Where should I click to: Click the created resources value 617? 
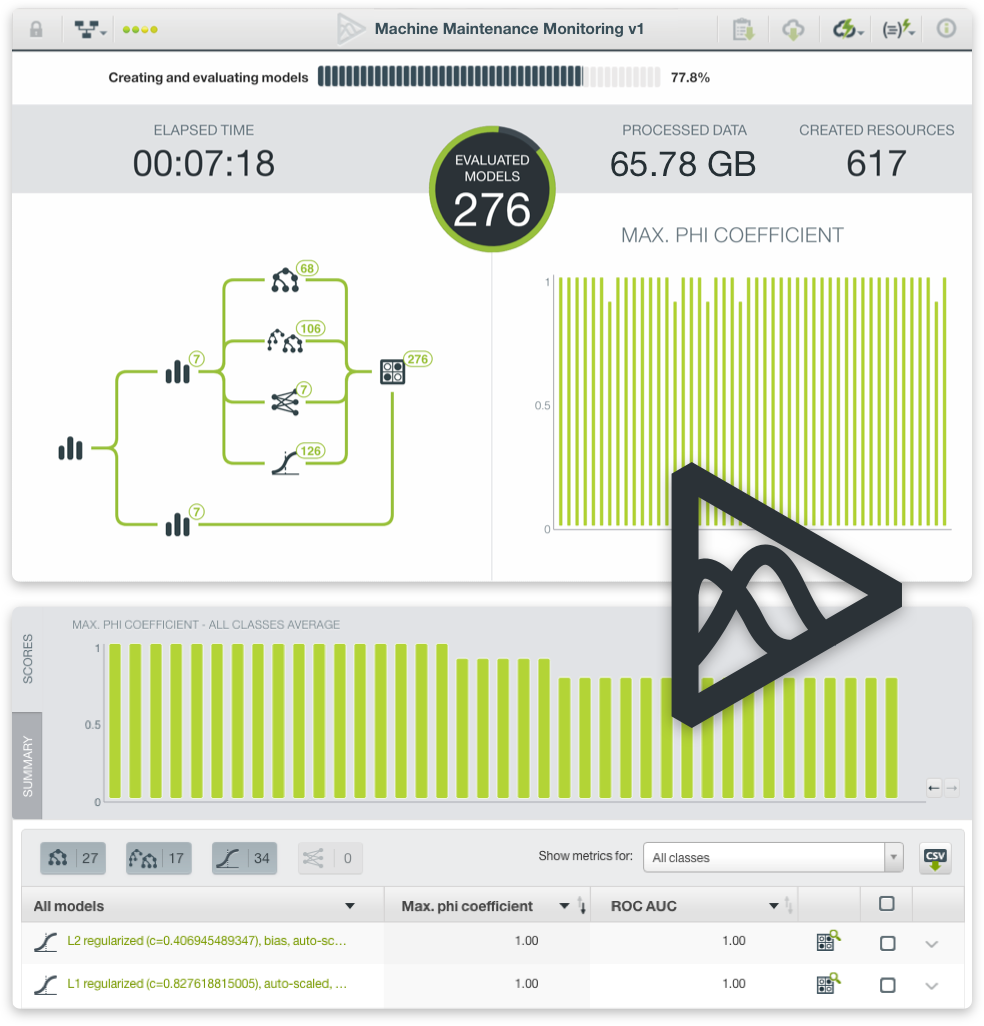[x=876, y=163]
